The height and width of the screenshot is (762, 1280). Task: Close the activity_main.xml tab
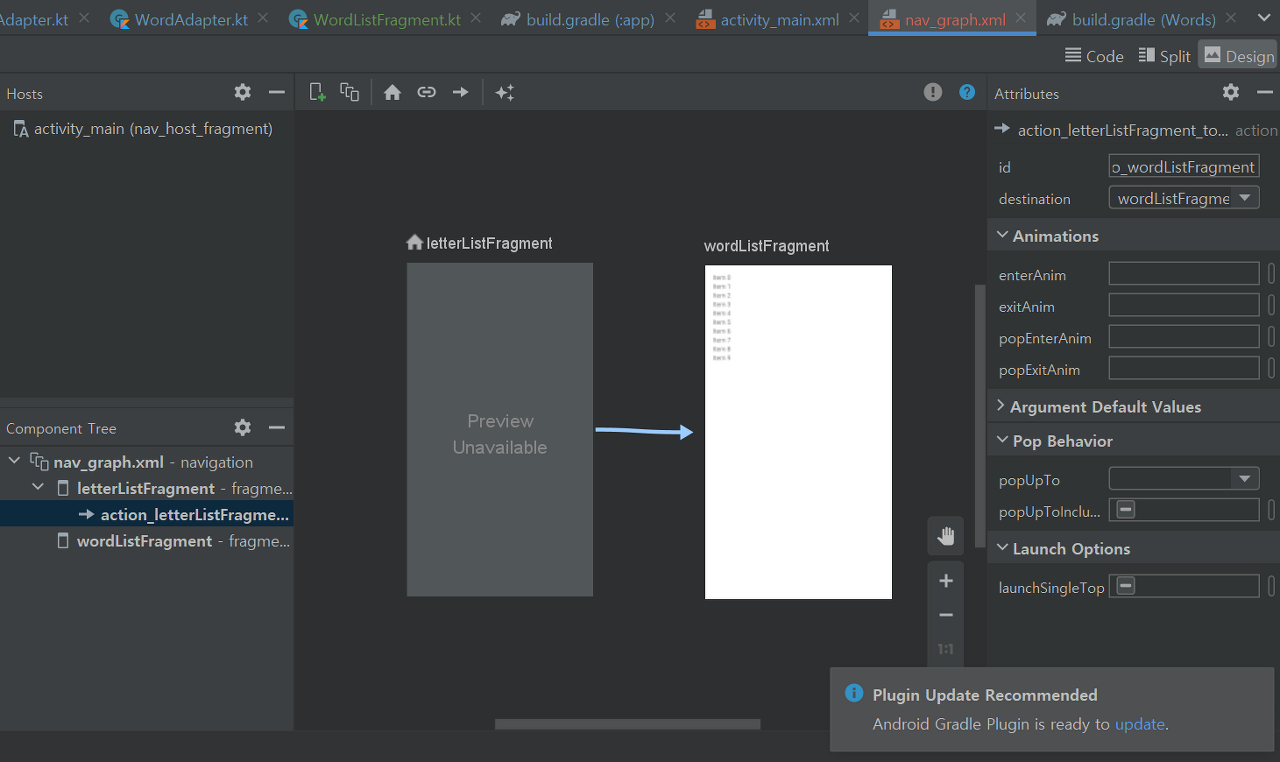[854, 18]
